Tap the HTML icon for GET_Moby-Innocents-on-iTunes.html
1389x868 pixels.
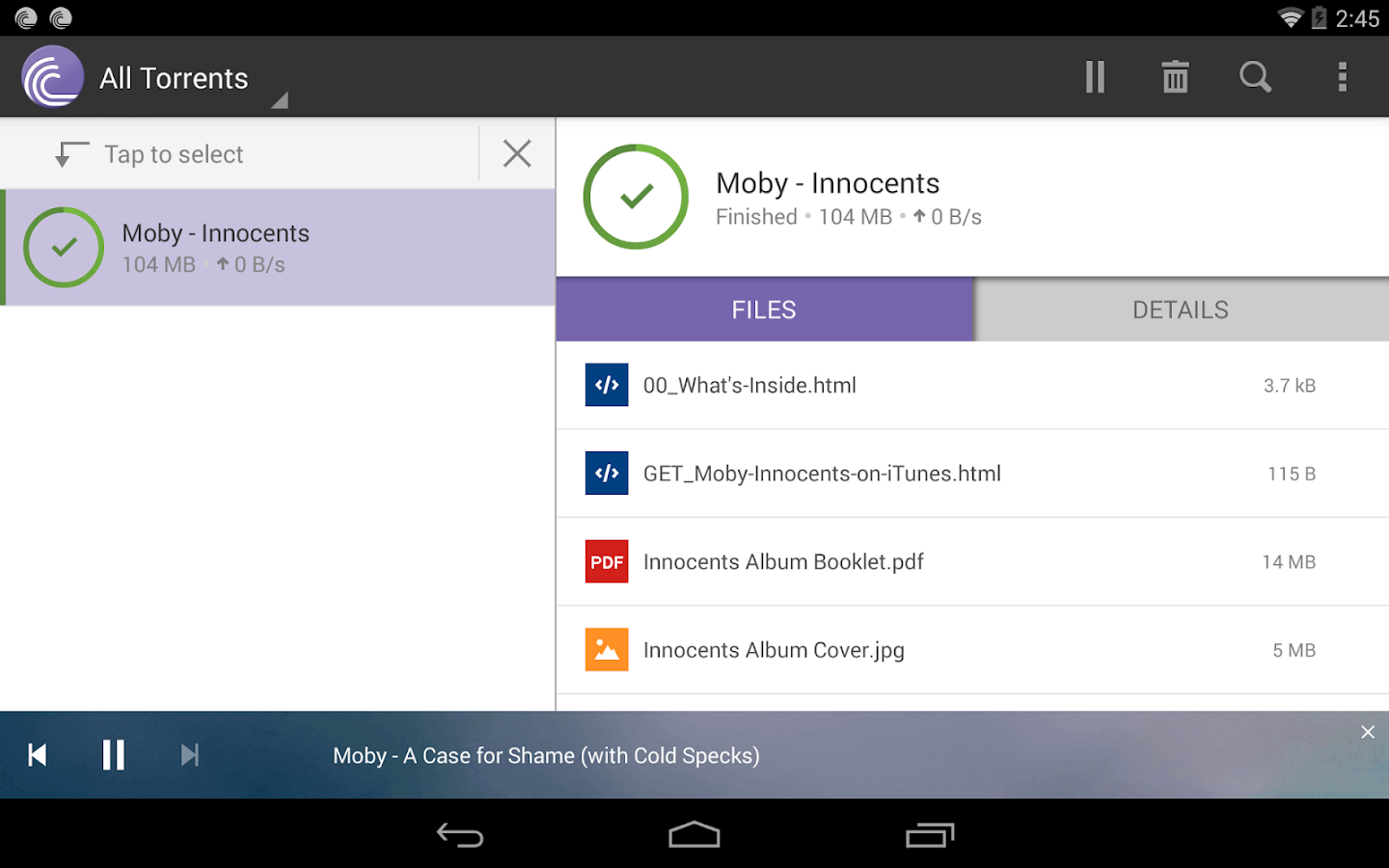point(607,474)
